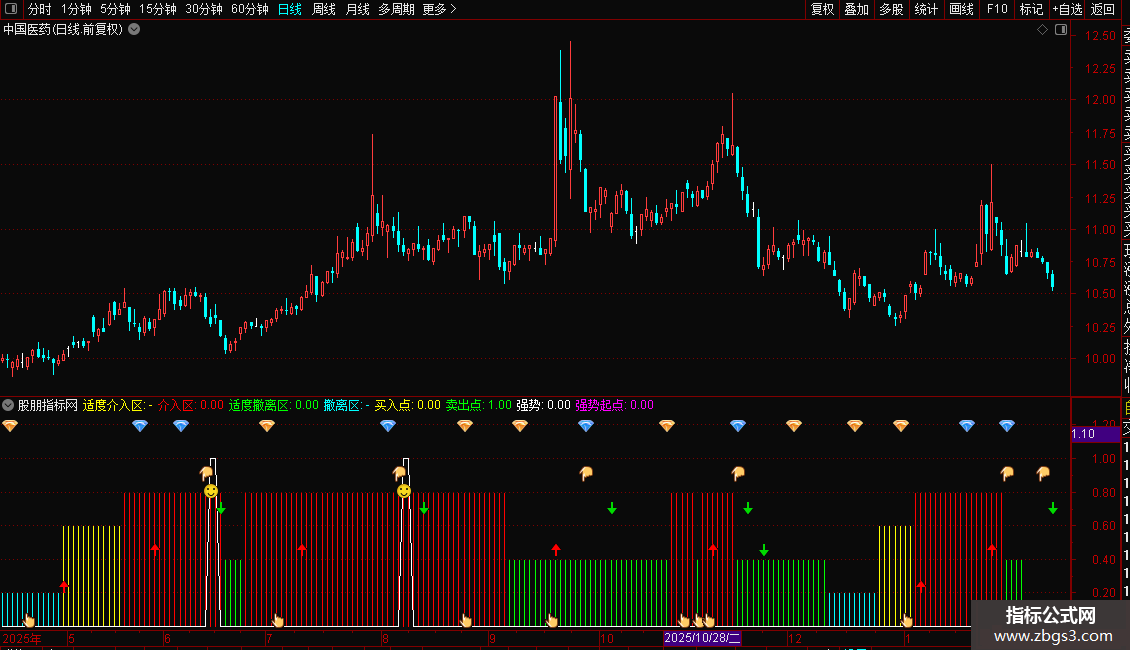Open the 多周期 multi-period view

pos(396,9)
